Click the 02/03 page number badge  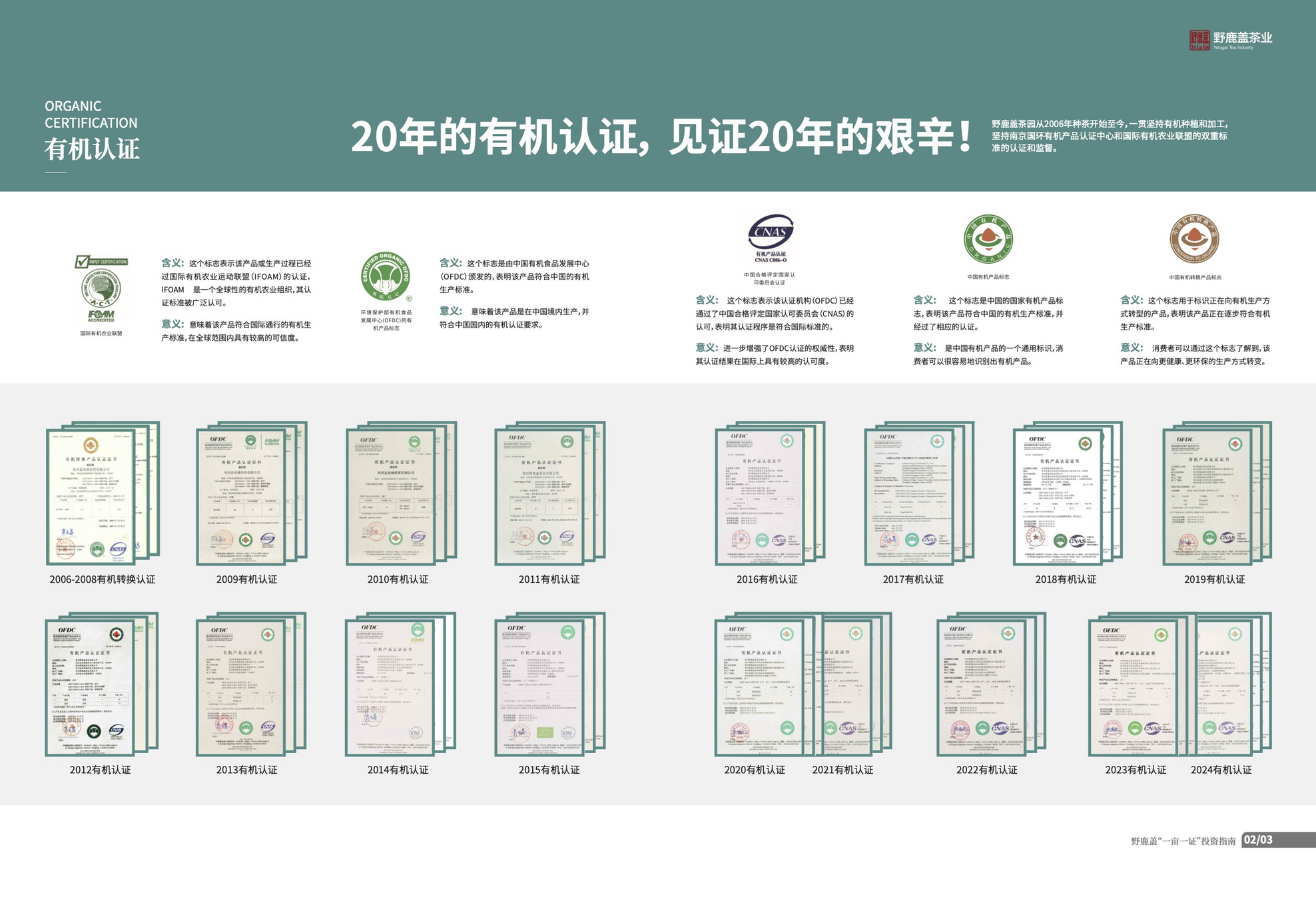(1258, 840)
